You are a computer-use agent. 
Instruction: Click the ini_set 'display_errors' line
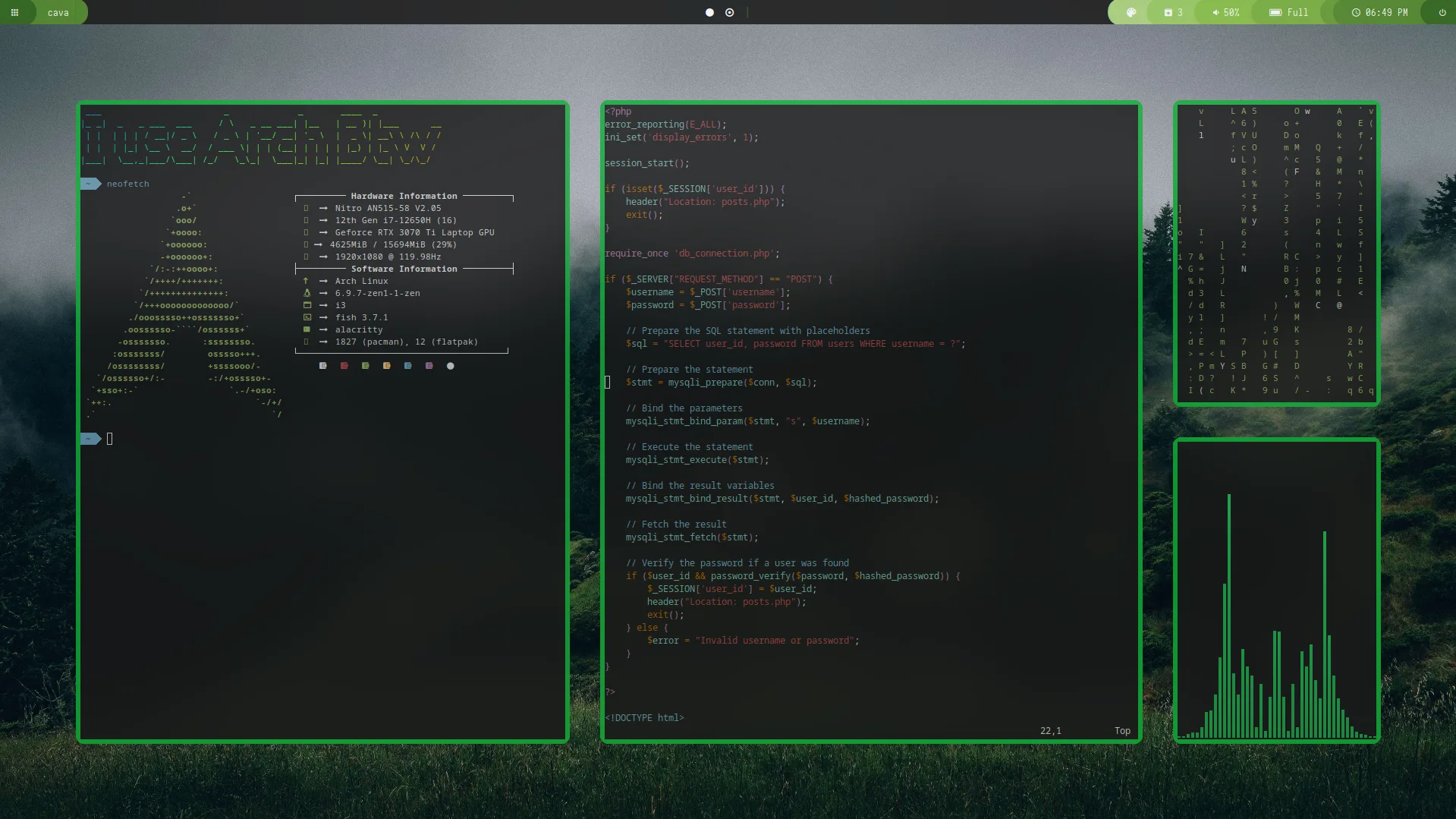point(681,137)
